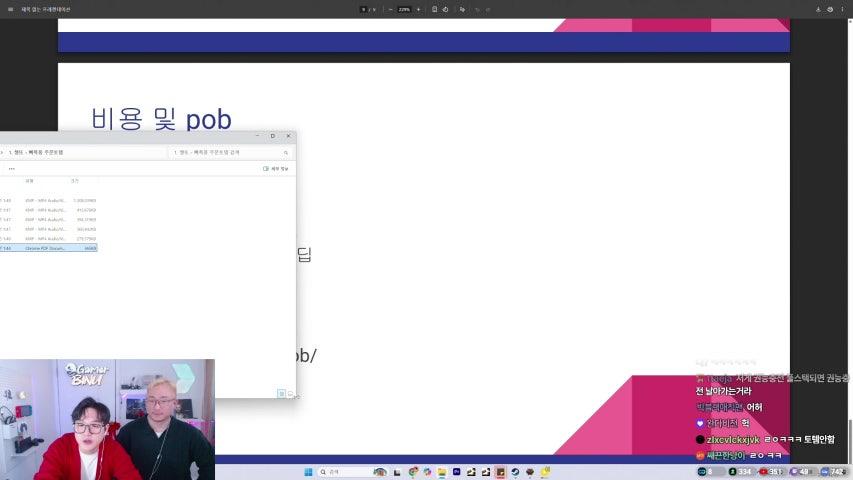Open Task View from taskbar
The image size is (853, 480).
pyautogui.click(x=397, y=472)
